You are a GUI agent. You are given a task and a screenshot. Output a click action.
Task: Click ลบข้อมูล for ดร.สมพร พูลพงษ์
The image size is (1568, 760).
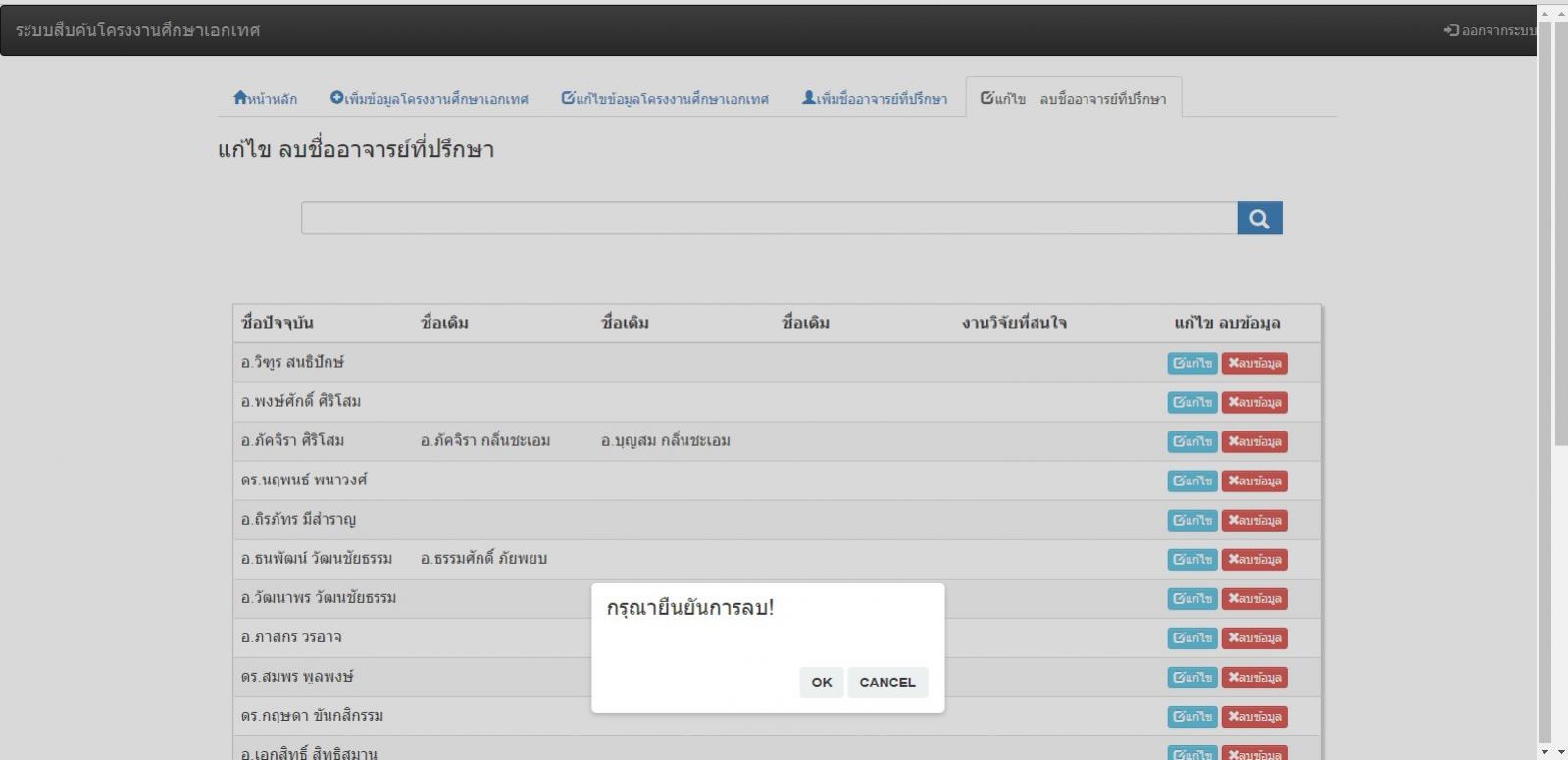[1254, 677]
